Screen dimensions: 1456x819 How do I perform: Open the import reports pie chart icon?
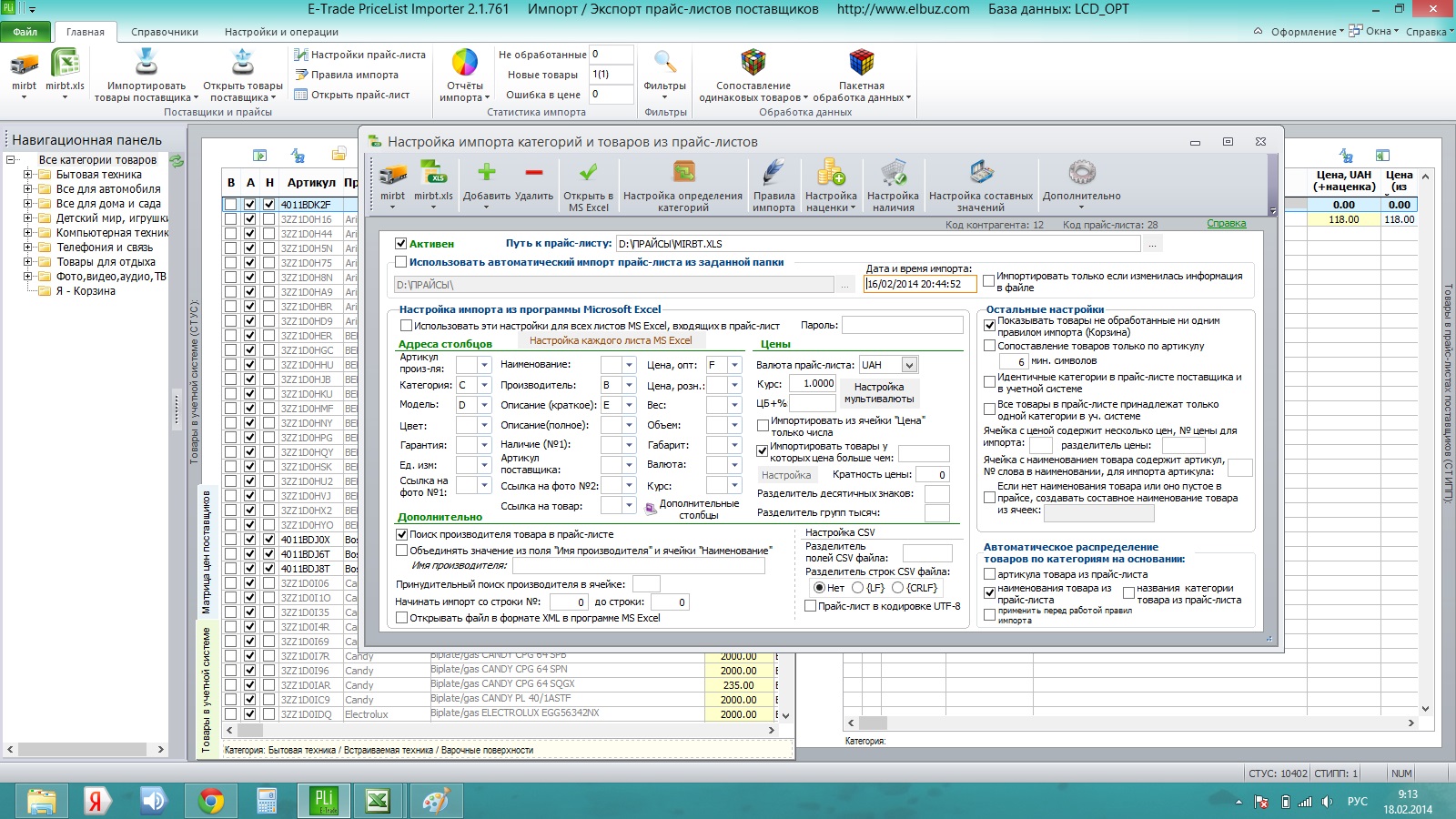click(465, 63)
